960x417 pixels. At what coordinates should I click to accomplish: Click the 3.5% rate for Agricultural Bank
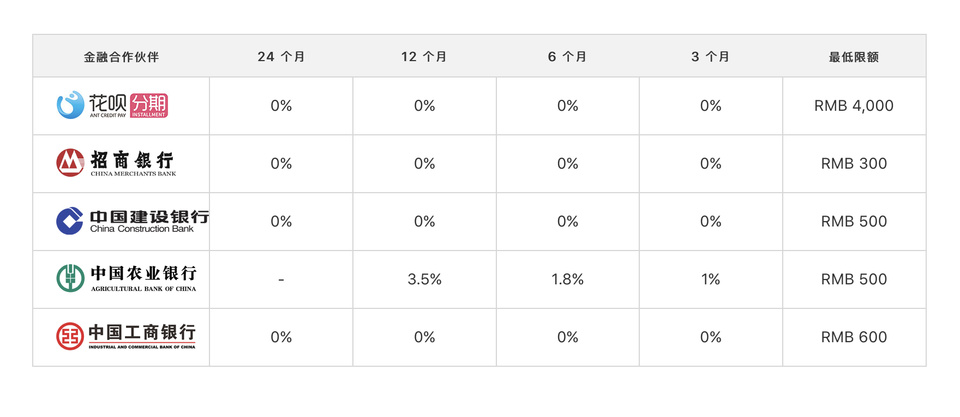[424, 280]
